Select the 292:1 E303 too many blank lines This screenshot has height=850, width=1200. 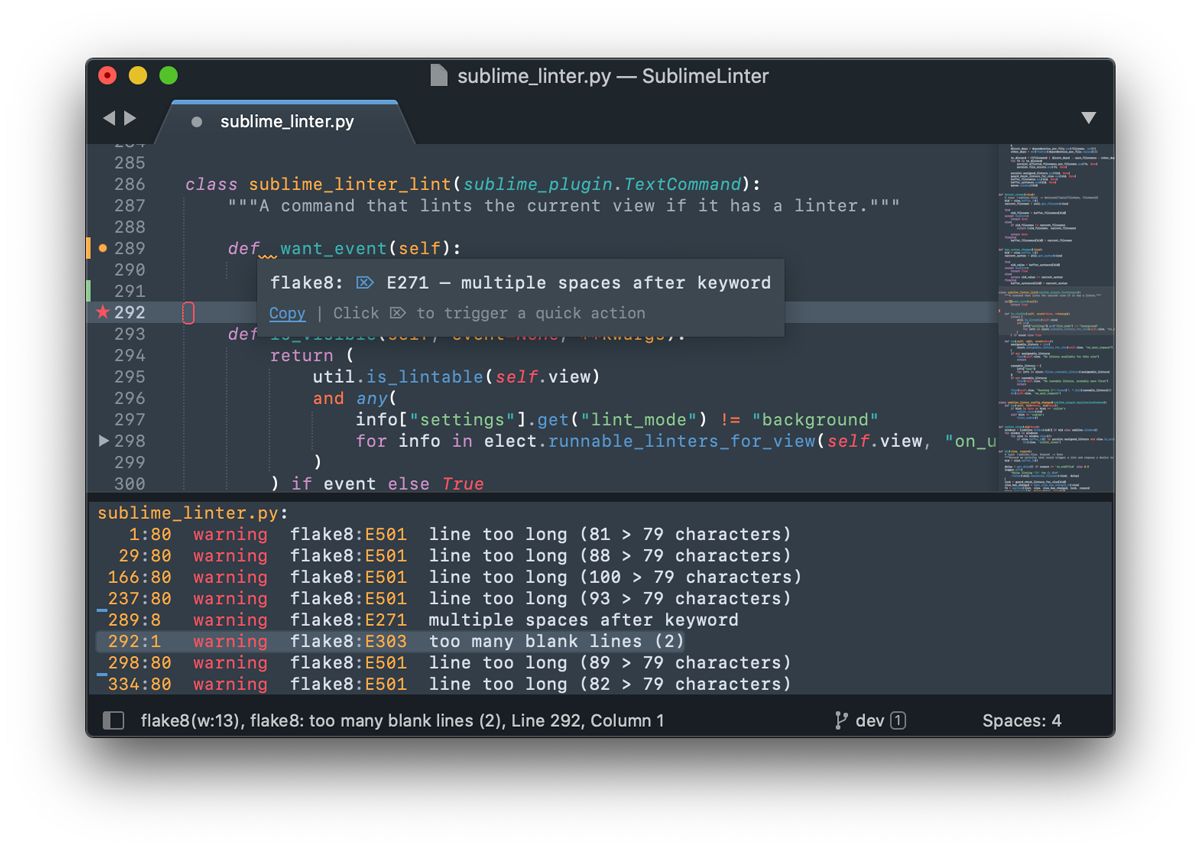pos(390,641)
